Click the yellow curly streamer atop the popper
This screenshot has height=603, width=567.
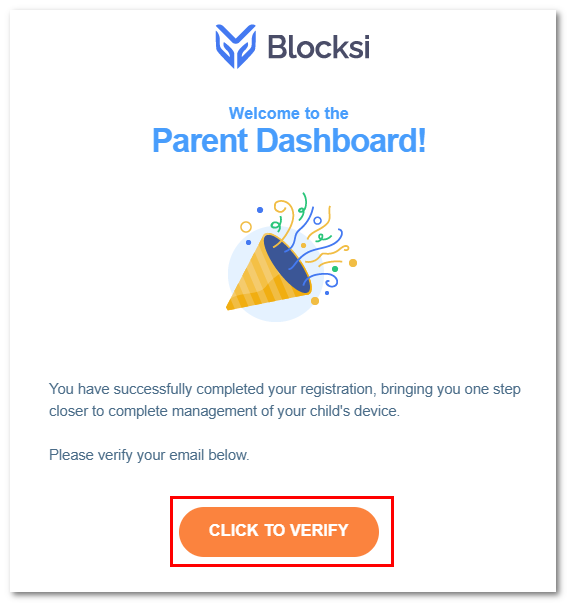coord(284,215)
